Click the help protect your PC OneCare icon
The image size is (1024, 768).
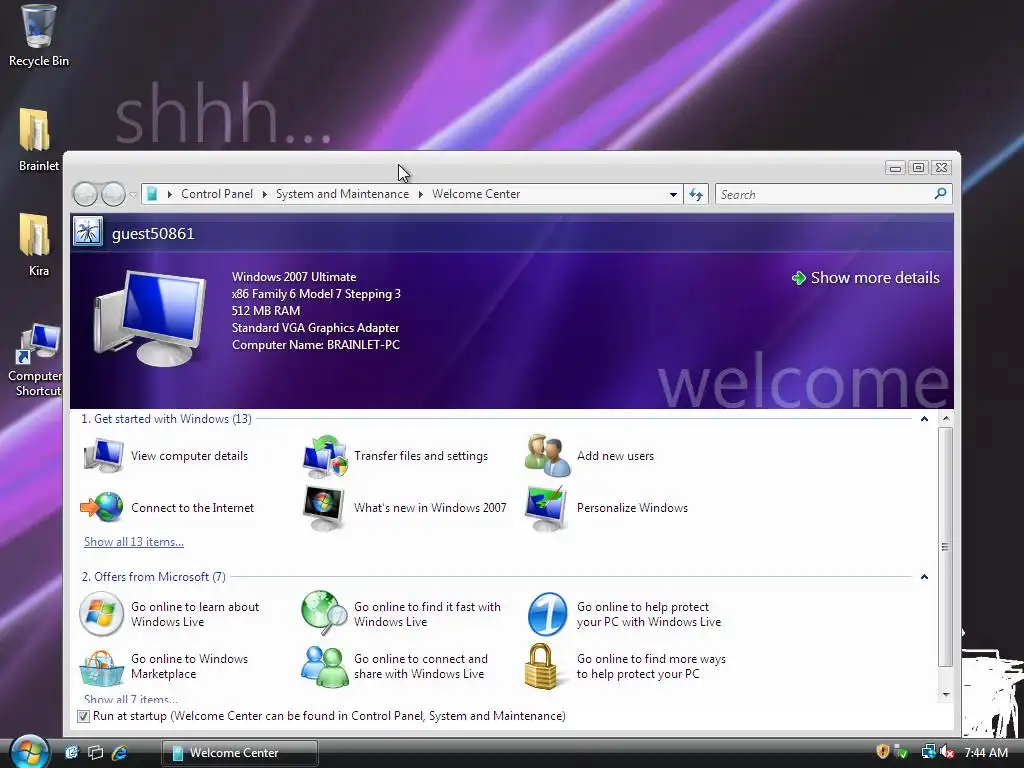(547, 614)
